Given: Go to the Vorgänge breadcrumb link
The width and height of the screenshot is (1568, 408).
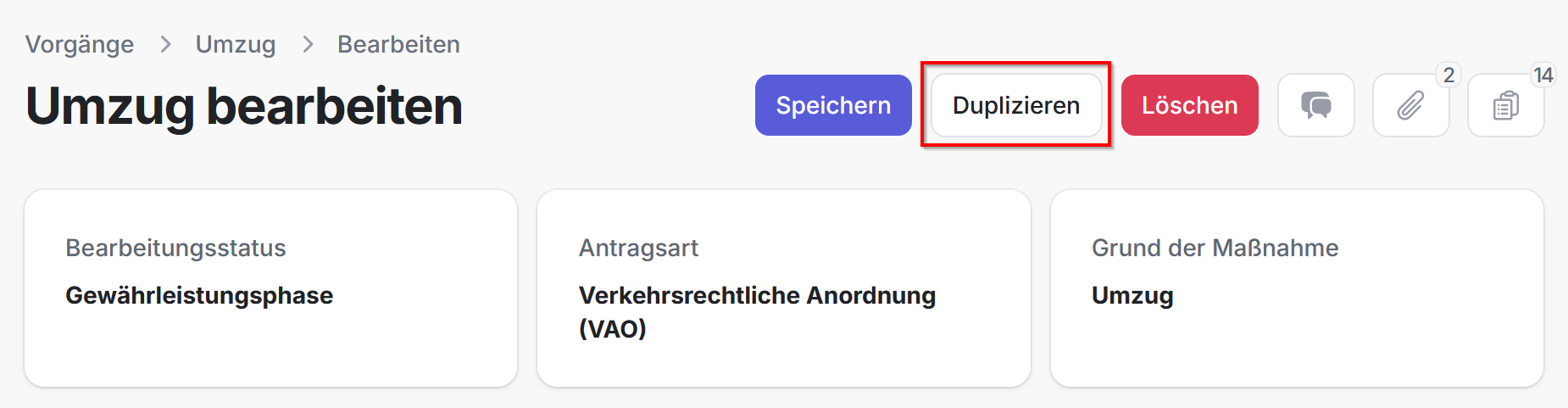Looking at the screenshot, I should coord(80,44).
